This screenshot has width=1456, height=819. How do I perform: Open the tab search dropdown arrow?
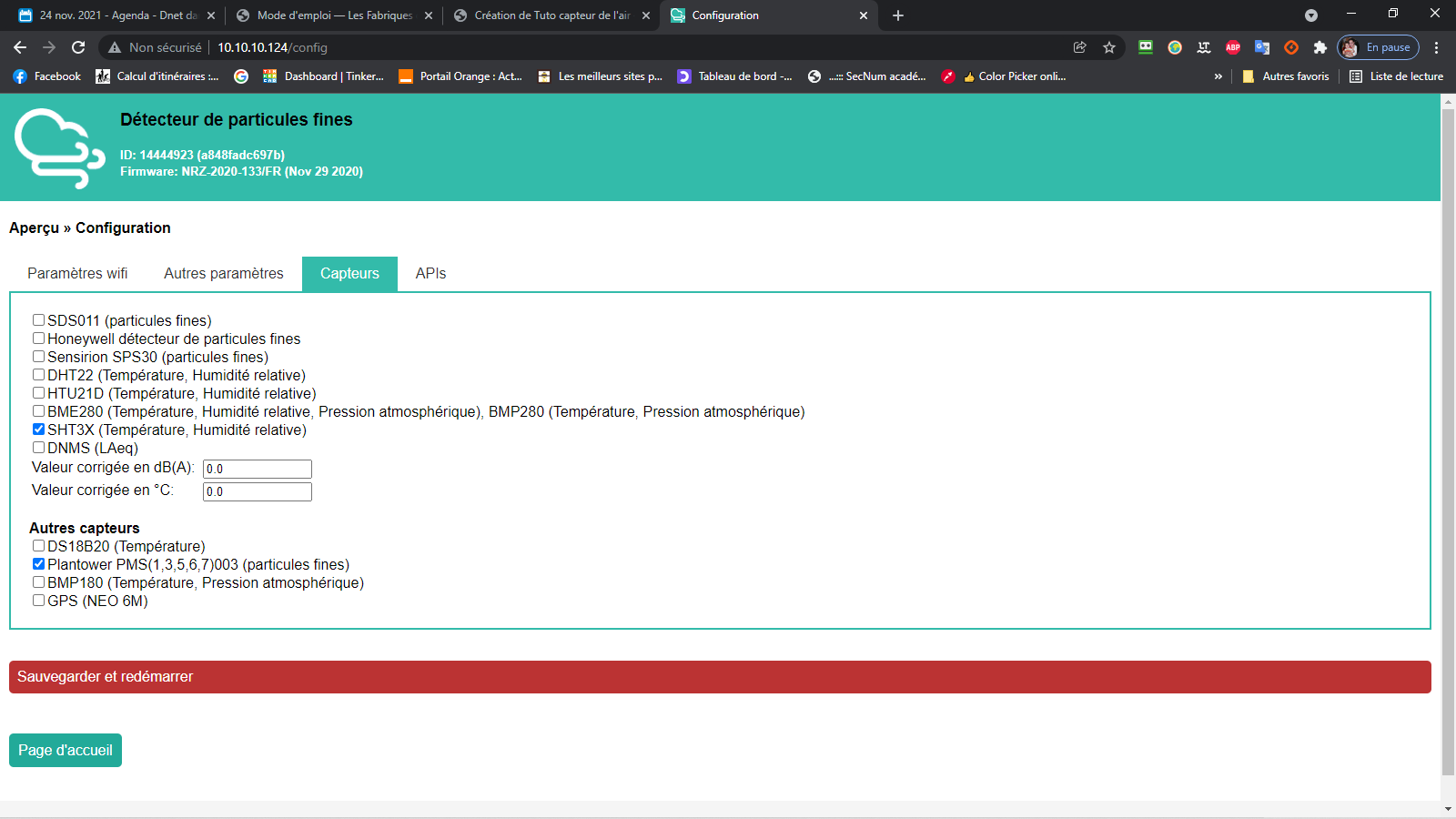click(1311, 15)
